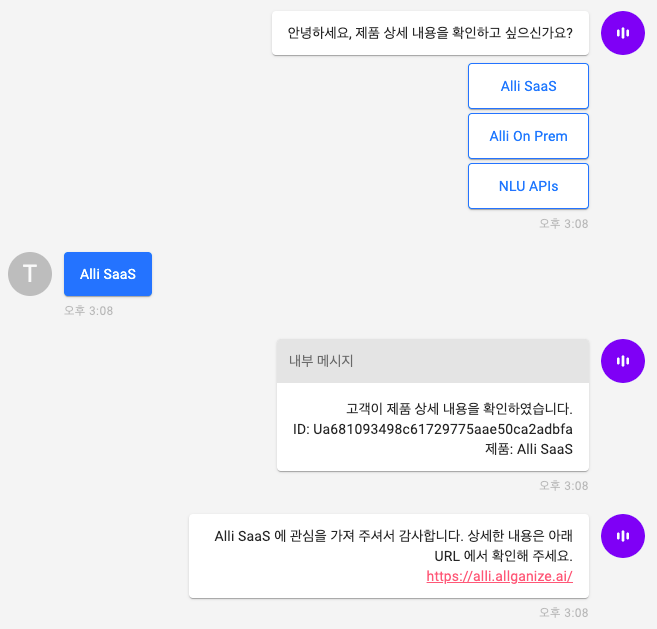Click the blue Alli SaaS user reply bubble
The image size is (657, 629).
(x=108, y=274)
